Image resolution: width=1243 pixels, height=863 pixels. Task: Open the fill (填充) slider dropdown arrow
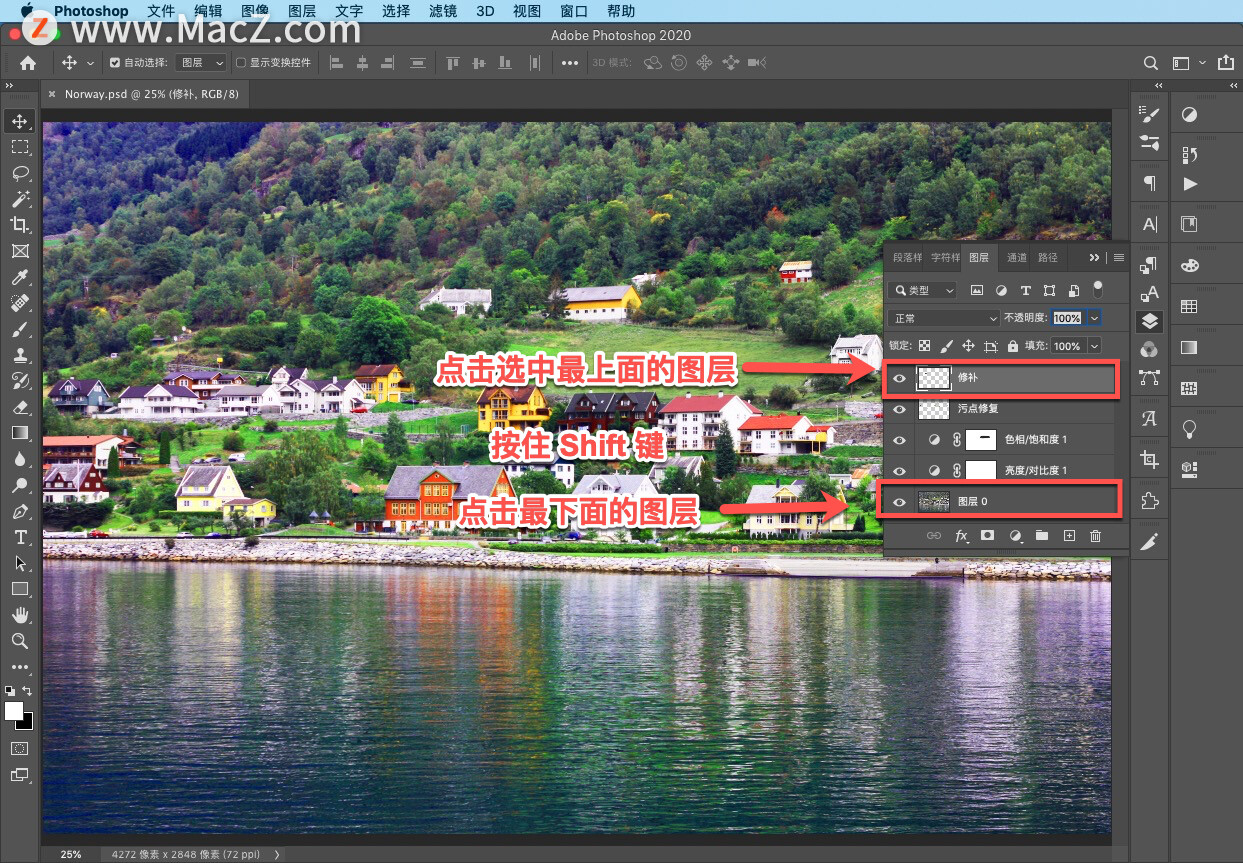click(x=1094, y=346)
